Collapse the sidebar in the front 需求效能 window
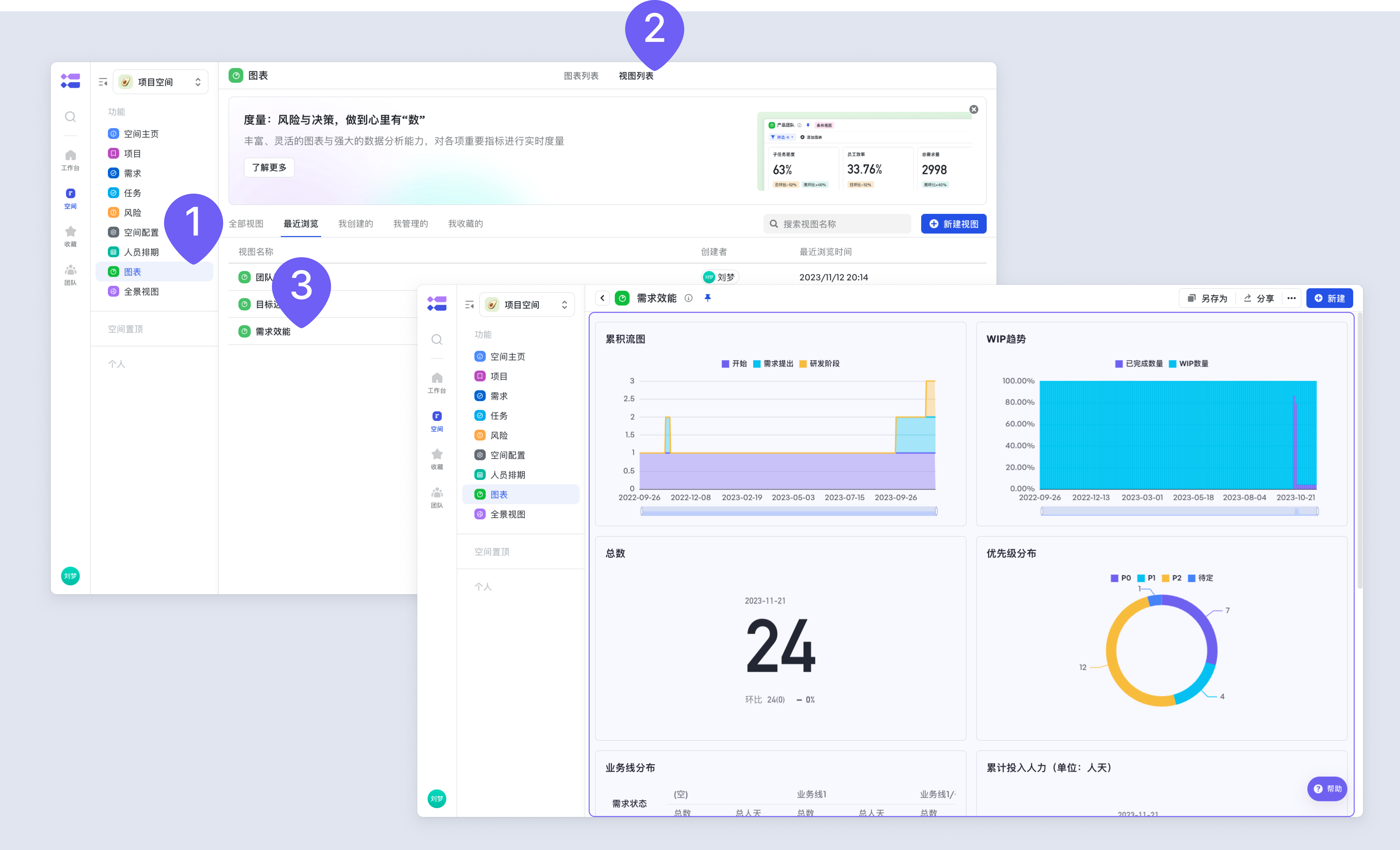This screenshot has height=850, width=1400. (x=469, y=305)
